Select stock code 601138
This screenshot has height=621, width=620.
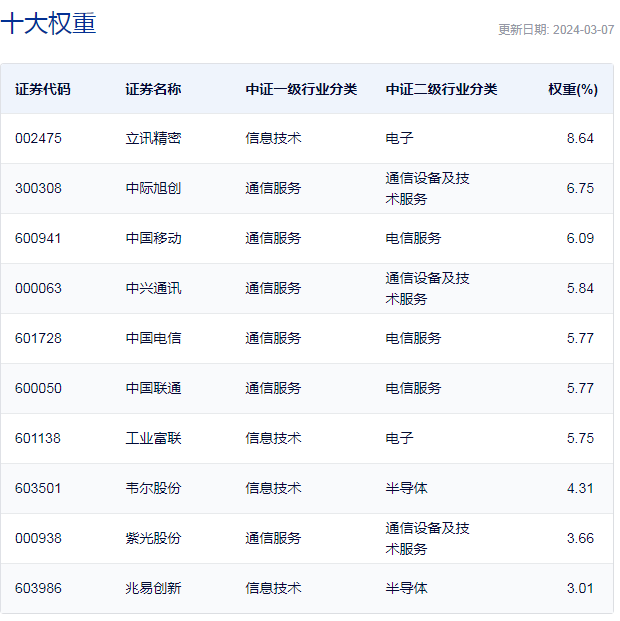pos(38,438)
